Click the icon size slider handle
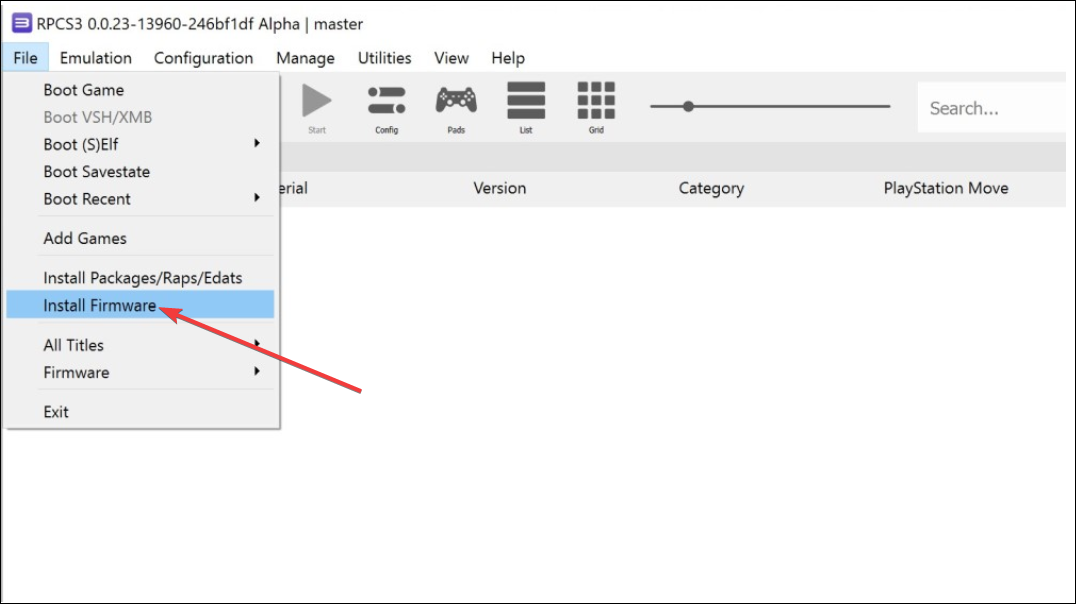This screenshot has width=1076, height=604. point(688,106)
